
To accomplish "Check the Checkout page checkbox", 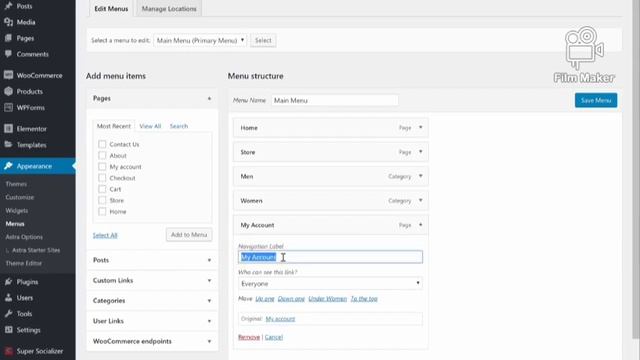I will (x=102, y=178).
